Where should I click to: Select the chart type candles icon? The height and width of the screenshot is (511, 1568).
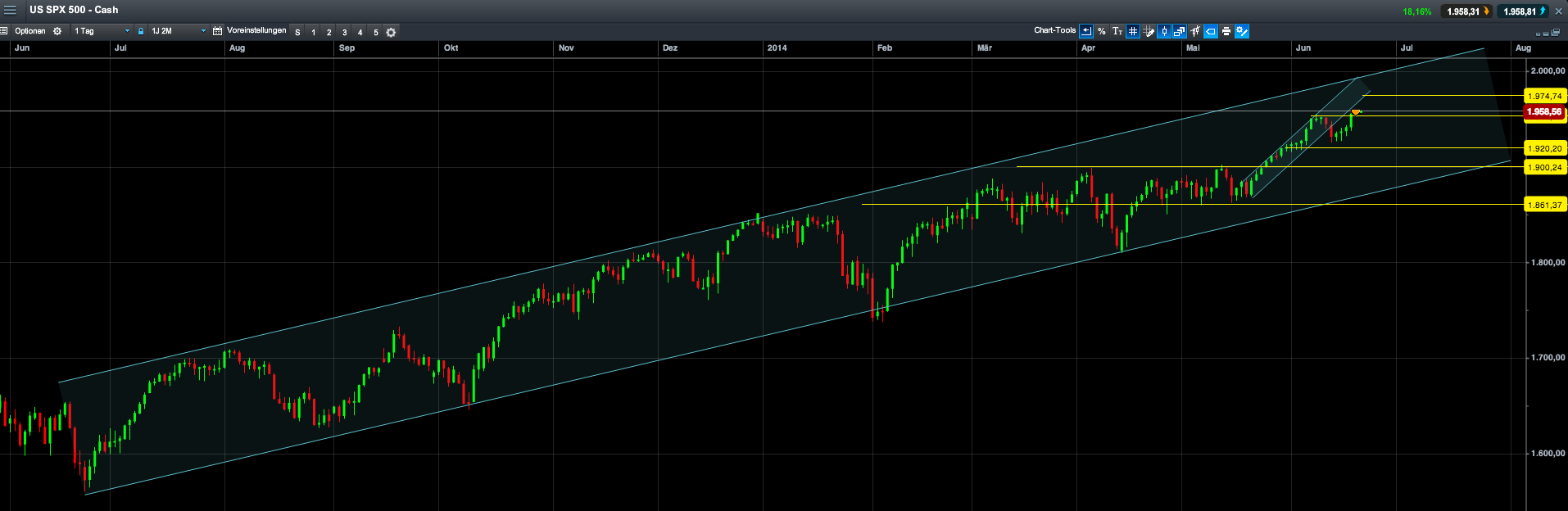point(1195,31)
